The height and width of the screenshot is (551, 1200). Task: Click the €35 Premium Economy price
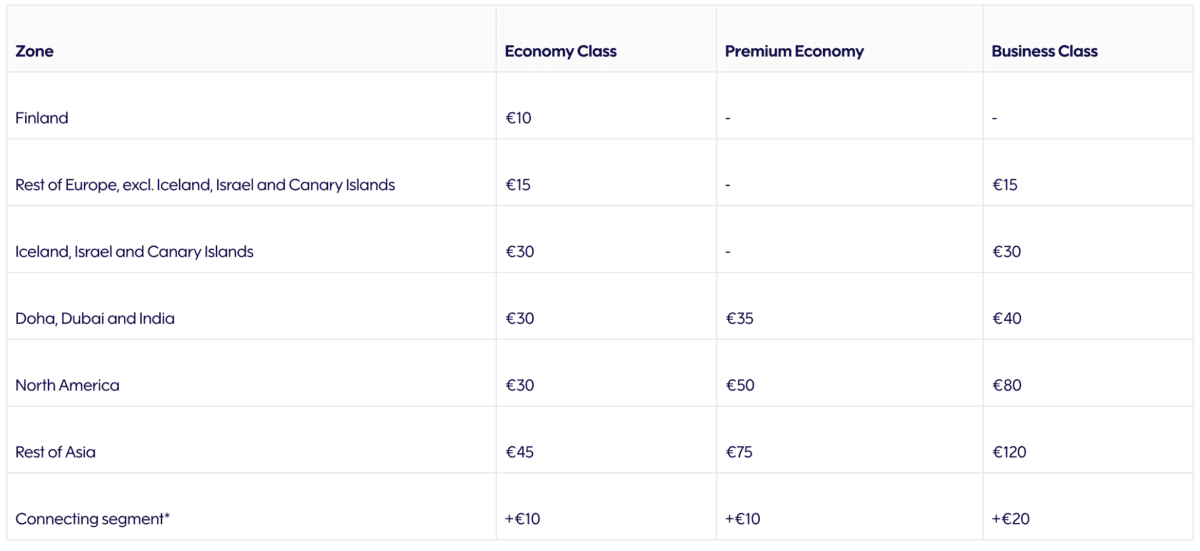pos(740,319)
